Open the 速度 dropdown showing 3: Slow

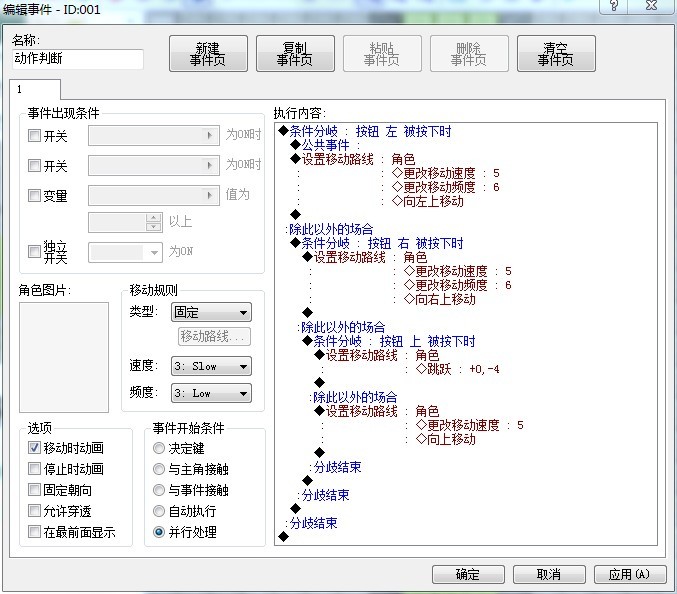(x=211, y=366)
